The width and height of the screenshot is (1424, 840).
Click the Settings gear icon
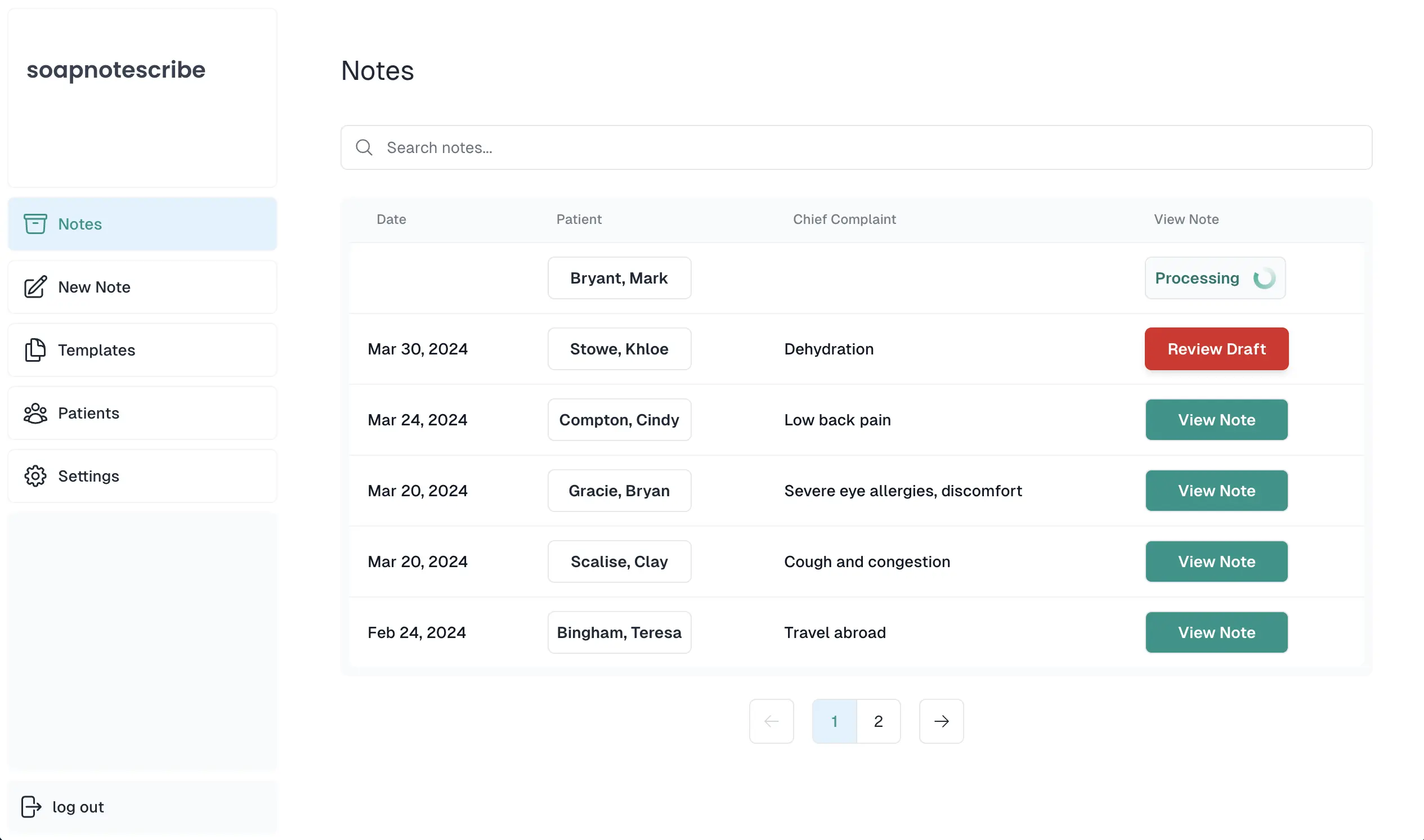[x=35, y=476]
